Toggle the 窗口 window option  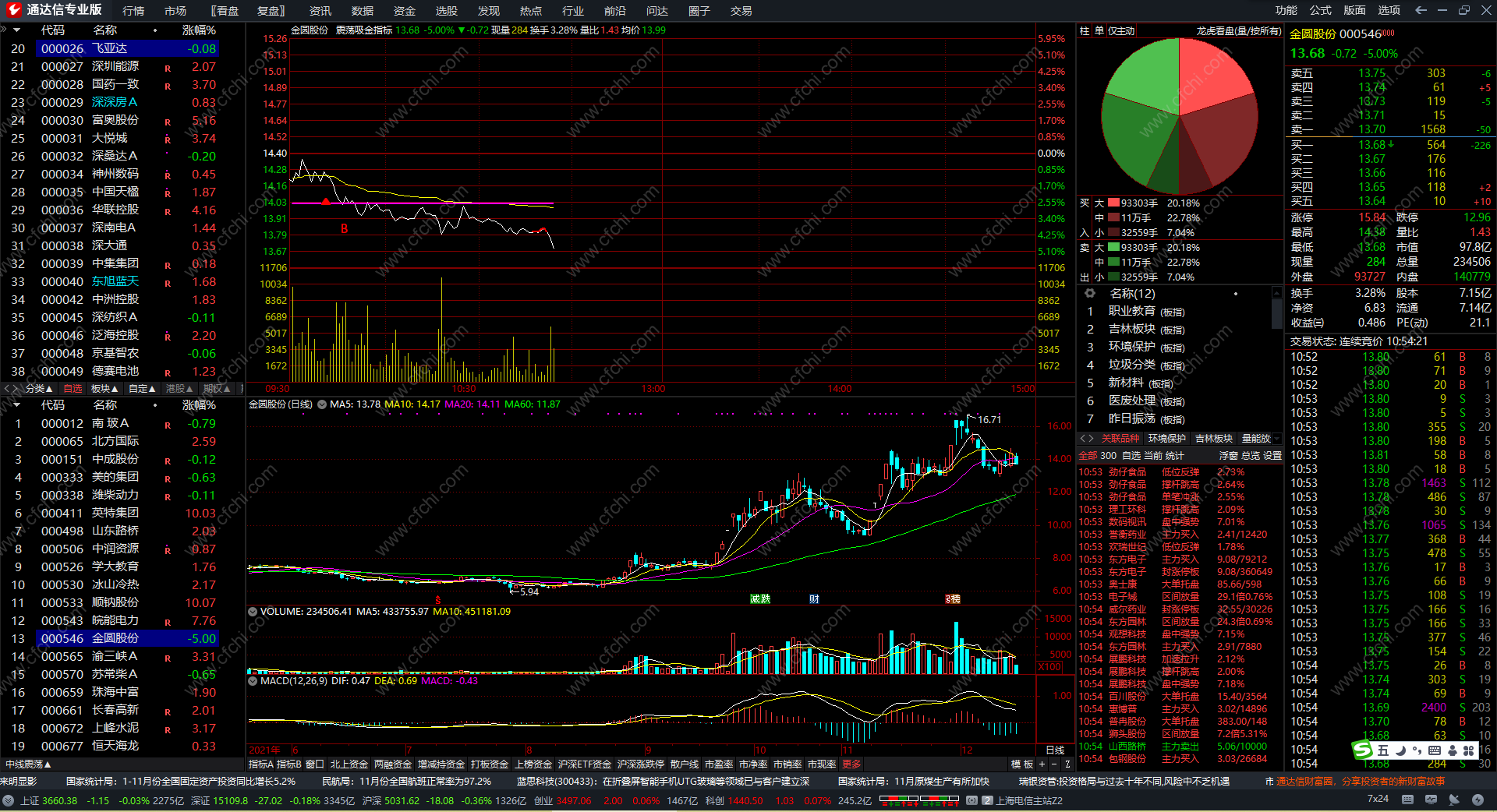point(315,764)
